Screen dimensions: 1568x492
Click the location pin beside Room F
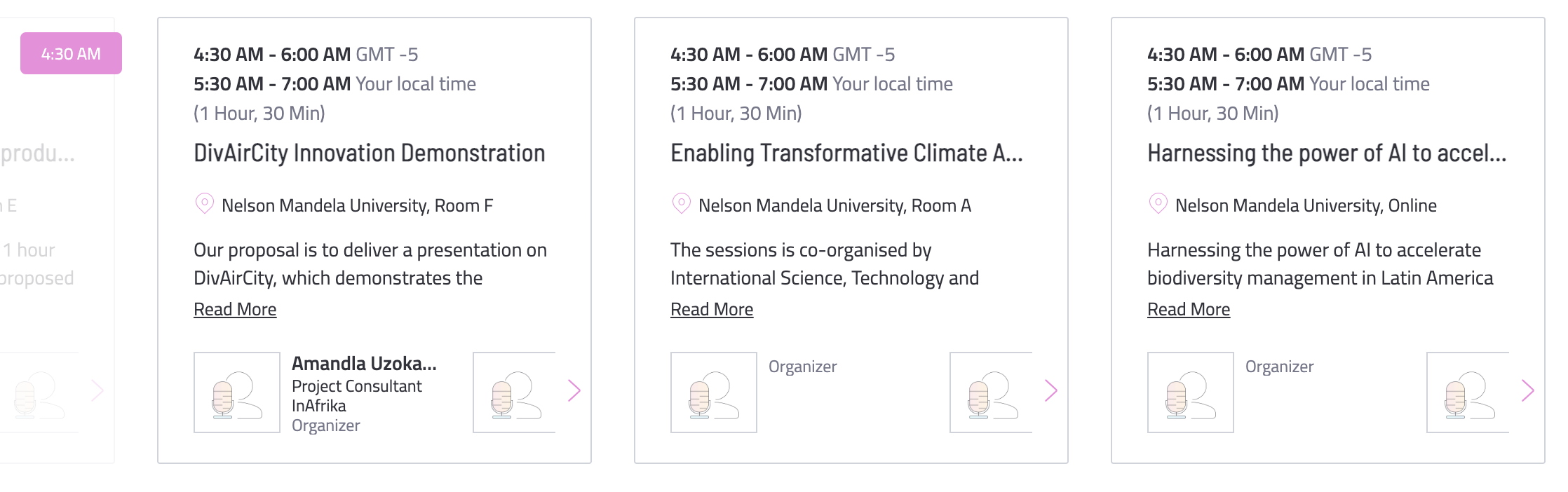[x=204, y=204]
